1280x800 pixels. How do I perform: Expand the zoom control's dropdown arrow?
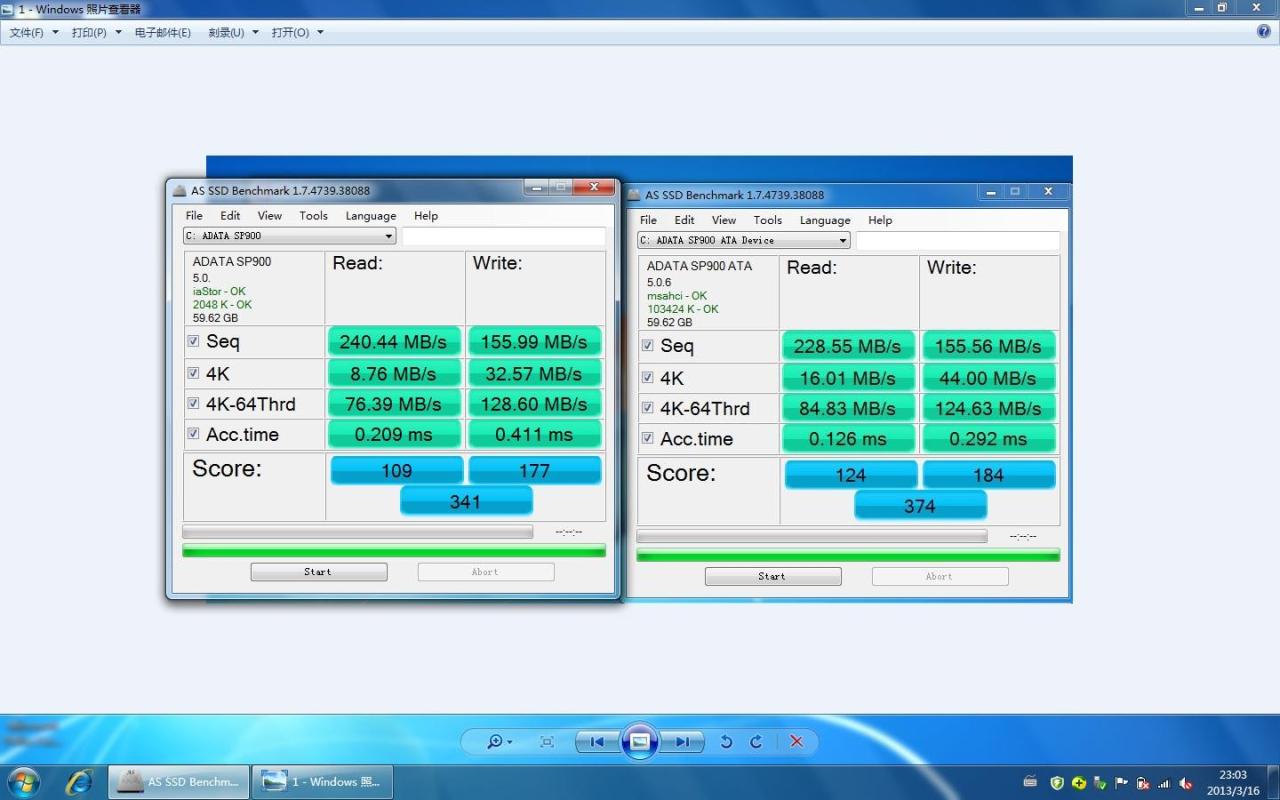click(510, 742)
